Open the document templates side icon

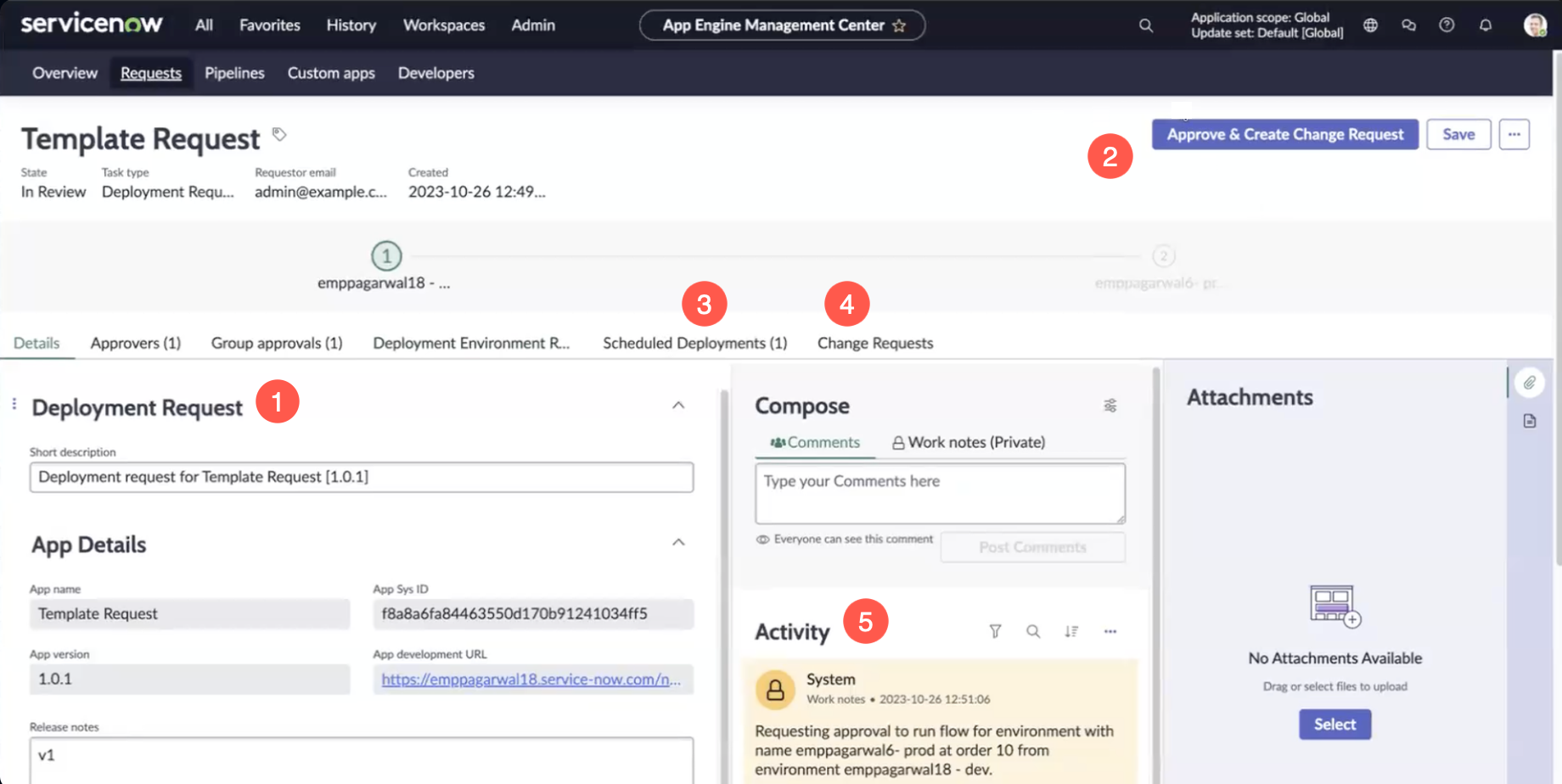point(1530,421)
